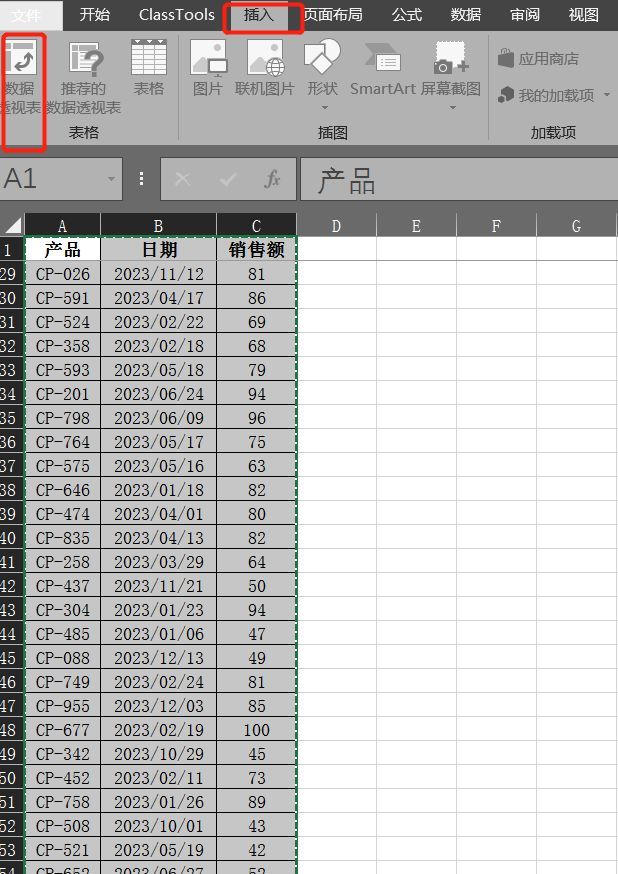The image size is (618, 874).
Task: Click the Screenshot (屏幕截图) icon
Action: click(x=451, y=57)
